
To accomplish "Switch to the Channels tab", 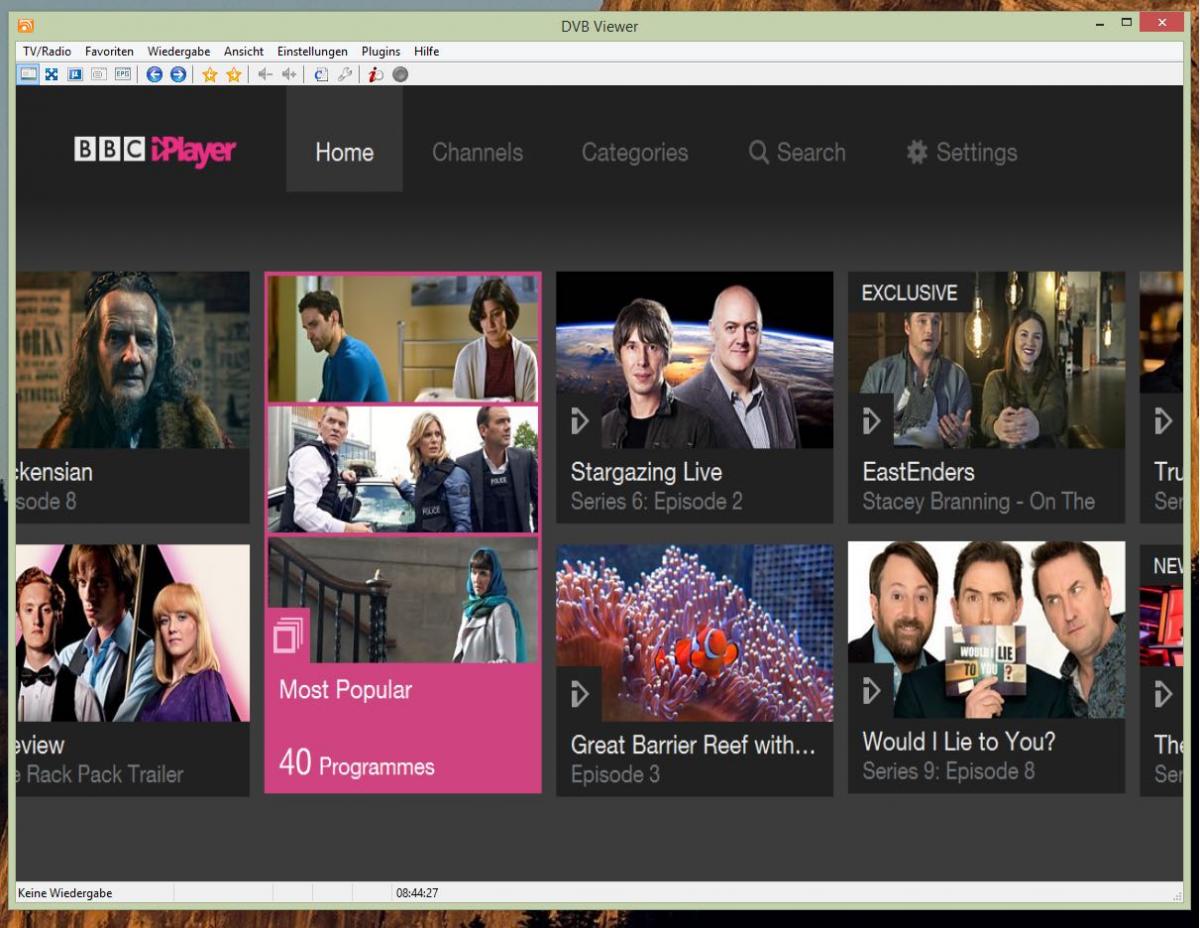I will 477,152.
